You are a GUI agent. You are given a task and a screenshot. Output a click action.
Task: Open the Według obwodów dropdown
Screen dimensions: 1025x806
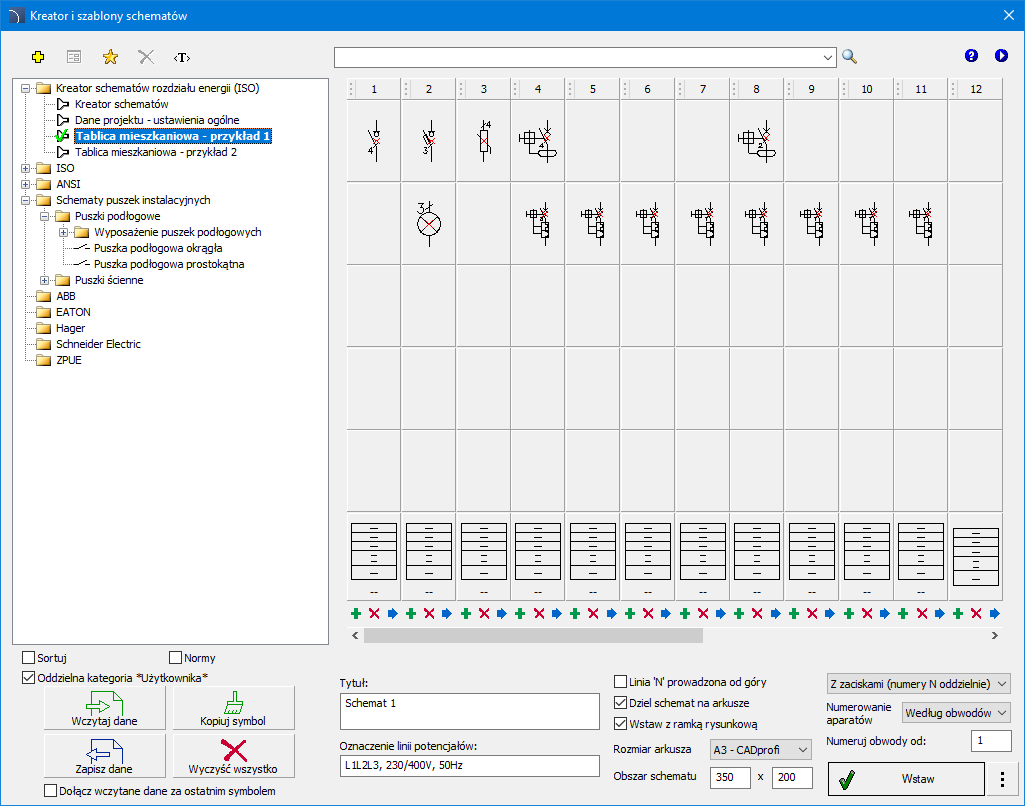(956, 713)
